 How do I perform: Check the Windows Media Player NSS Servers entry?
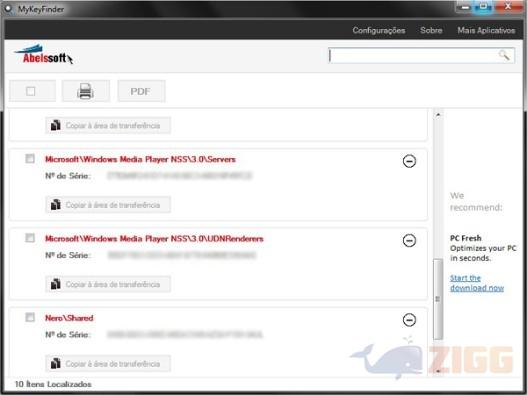30,159
